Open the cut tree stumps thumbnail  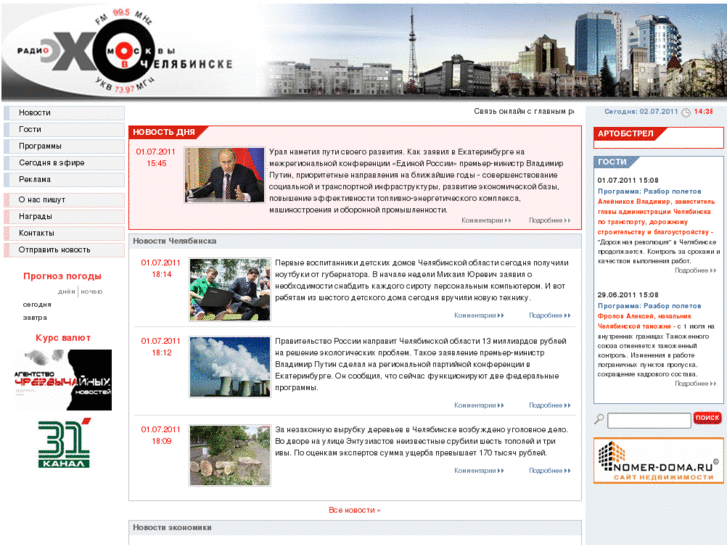(x=230, y=455)
